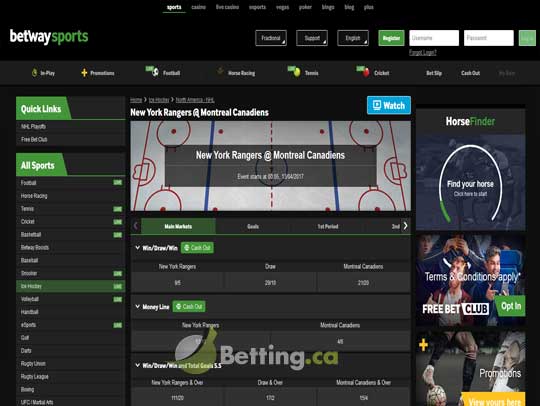Open the blog top menu item
Viewport: 540px width, 406px height.
coord(349,7)
